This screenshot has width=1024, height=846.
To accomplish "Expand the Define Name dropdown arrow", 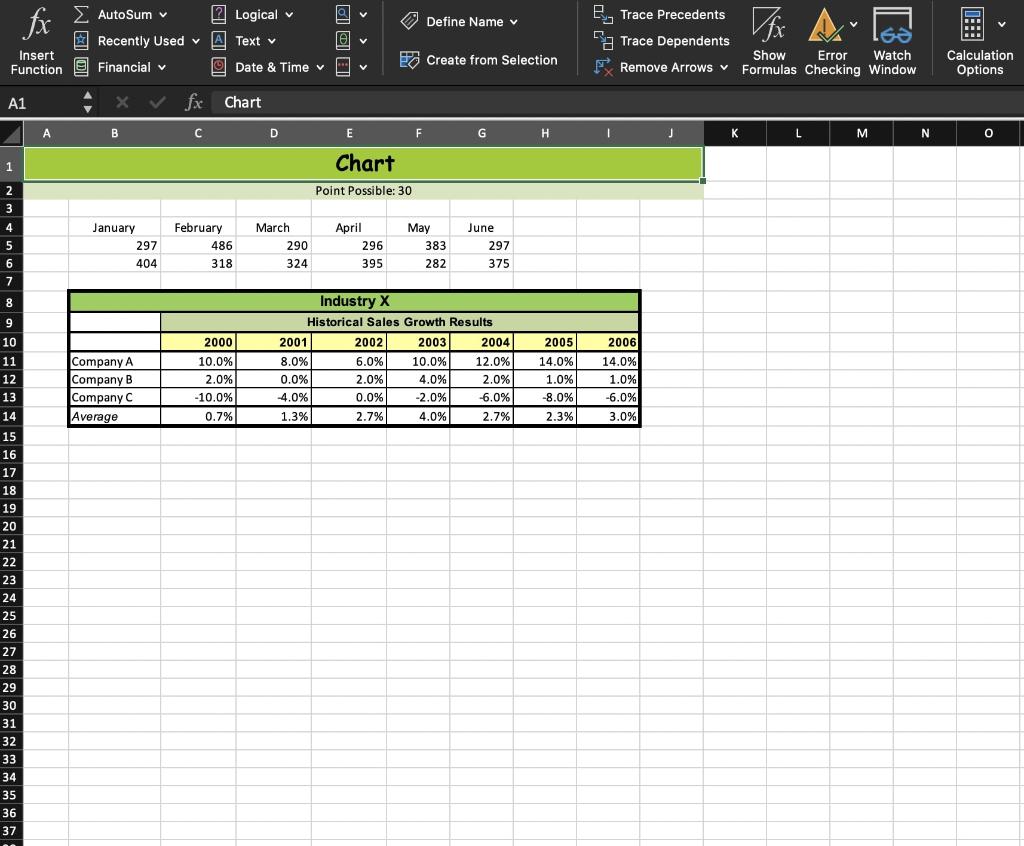I will [514, 22].
